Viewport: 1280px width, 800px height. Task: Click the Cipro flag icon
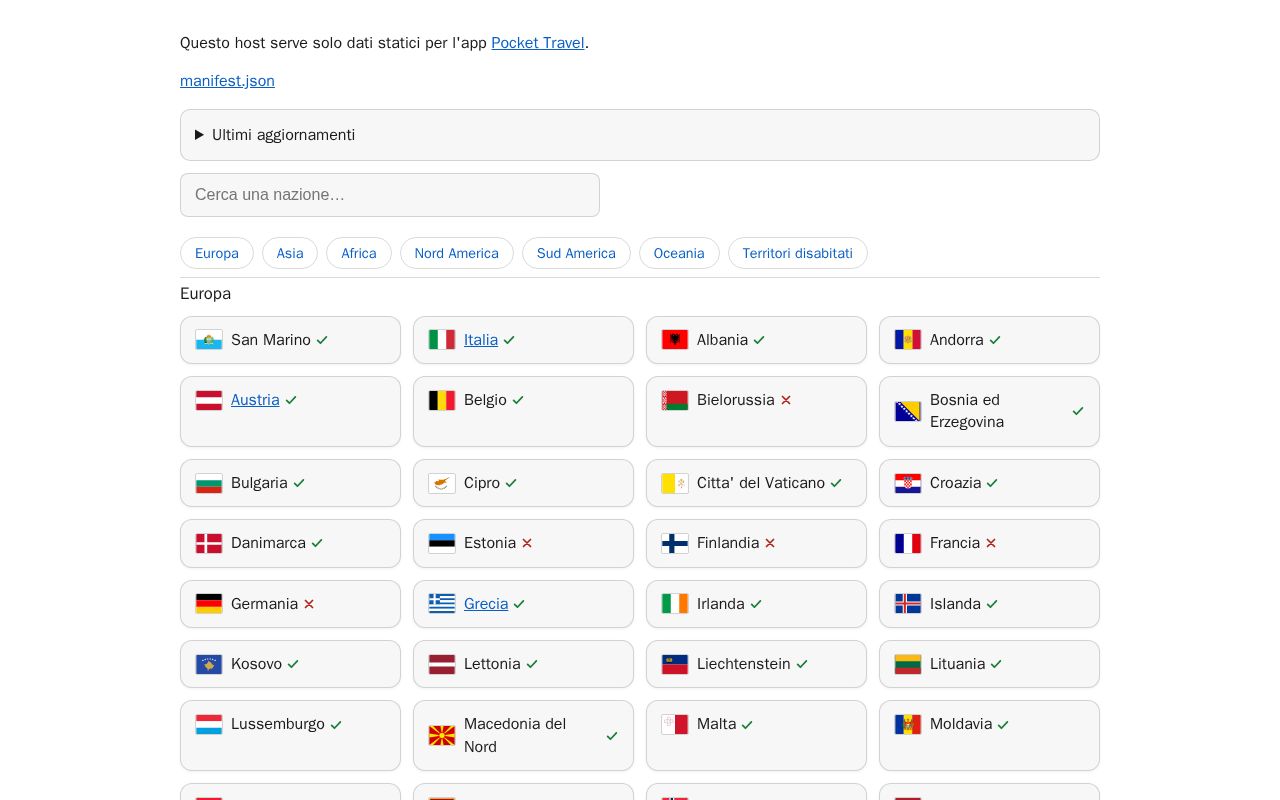(442, 483)
